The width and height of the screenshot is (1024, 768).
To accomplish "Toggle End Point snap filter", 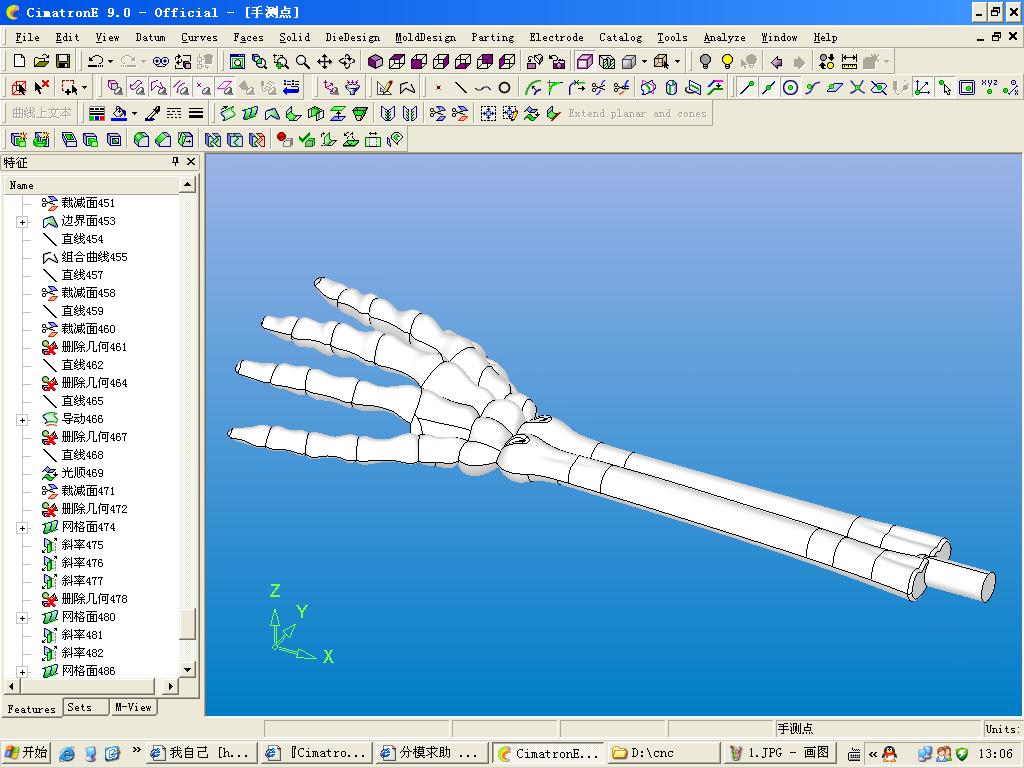I will pyautogui.click(x=746, y=88).
